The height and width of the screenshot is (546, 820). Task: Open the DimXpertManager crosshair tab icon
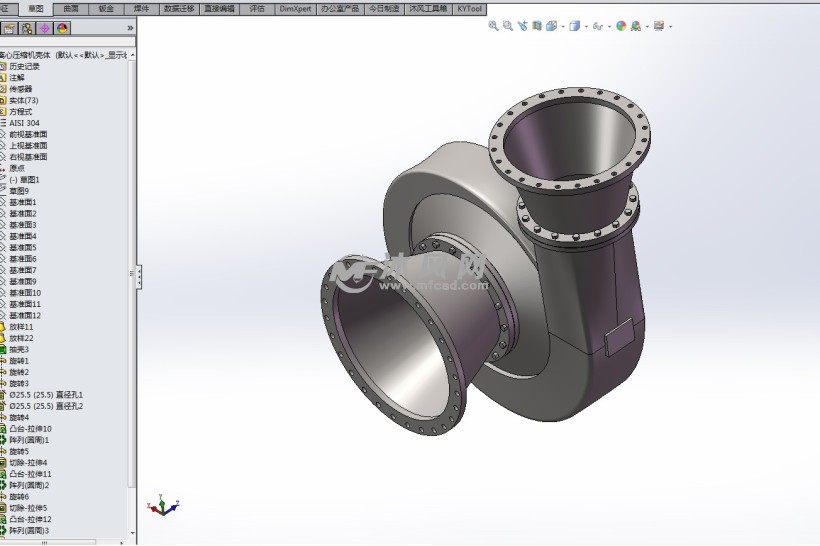(x=45, y=28)
